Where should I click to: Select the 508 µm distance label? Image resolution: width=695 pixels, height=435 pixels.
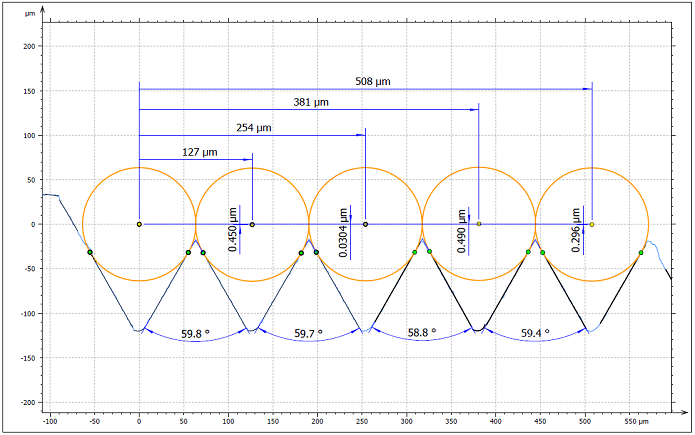click(373, 82)
